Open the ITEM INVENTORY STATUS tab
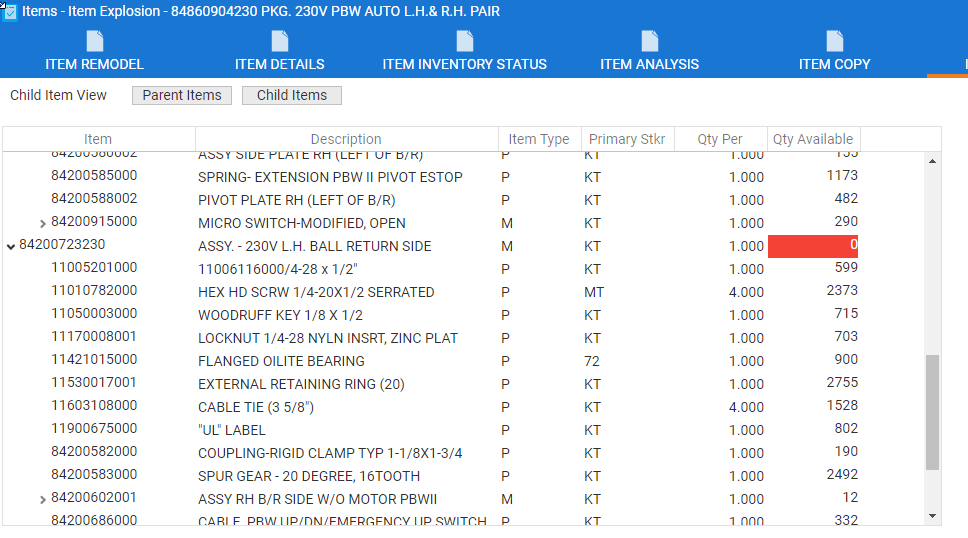 (x=465, y=52)
